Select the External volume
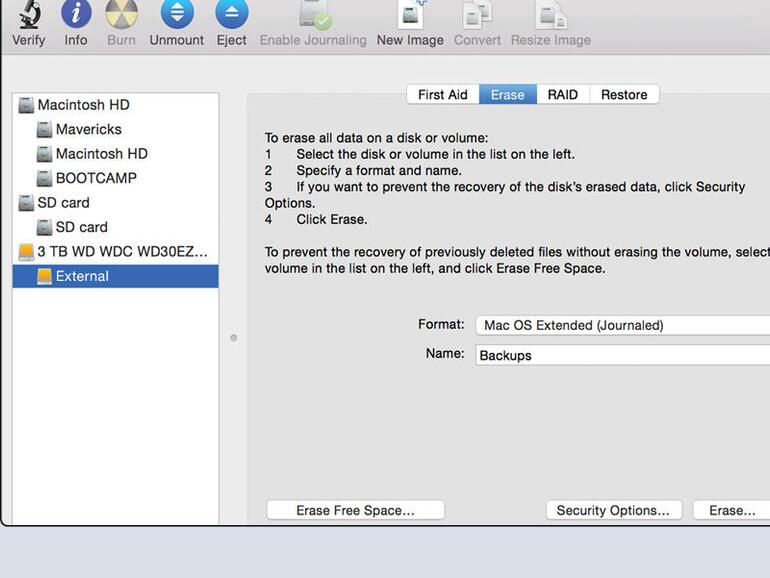 (115, 276)
